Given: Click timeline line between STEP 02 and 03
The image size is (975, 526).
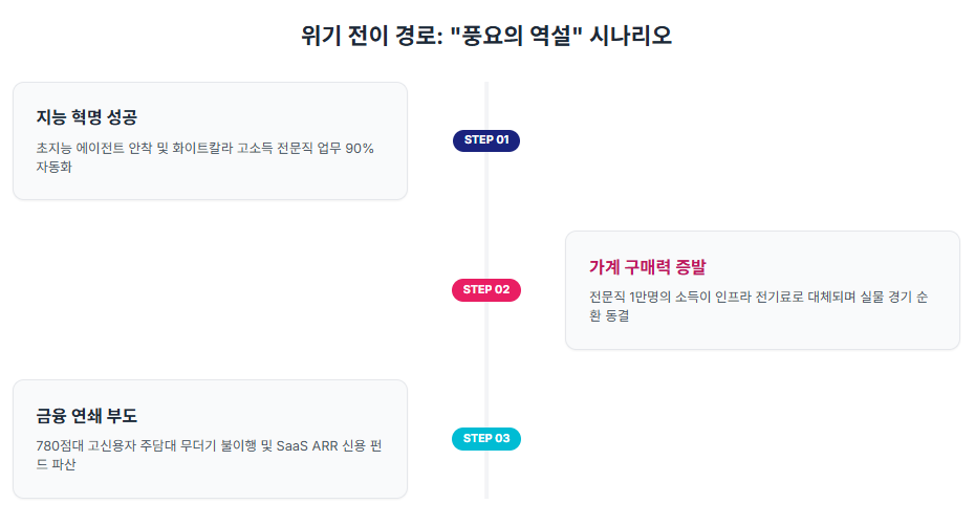Looking at the screenshot, I should point(486,365).
